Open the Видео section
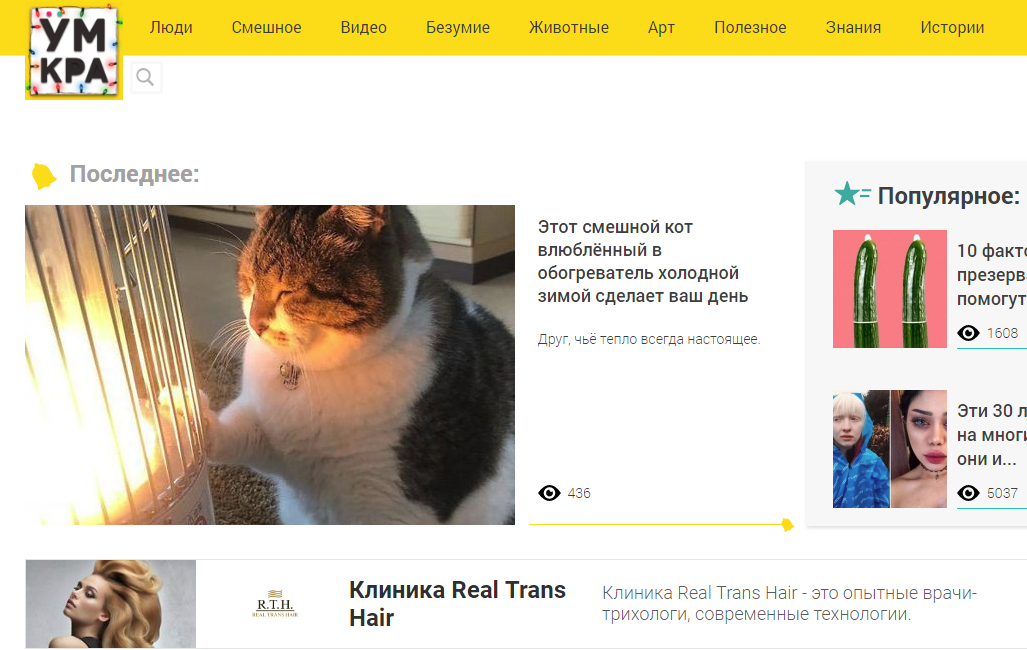This screenshot has width=1027, height=650. pyautogui.click(x=364, y=28)
